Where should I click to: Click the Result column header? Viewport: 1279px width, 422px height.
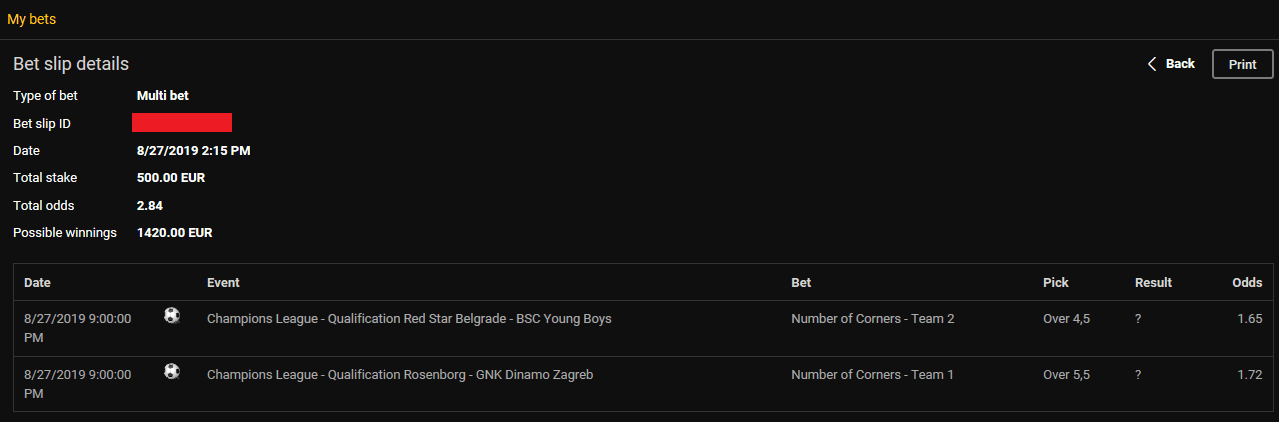[x=1153, y=283]
